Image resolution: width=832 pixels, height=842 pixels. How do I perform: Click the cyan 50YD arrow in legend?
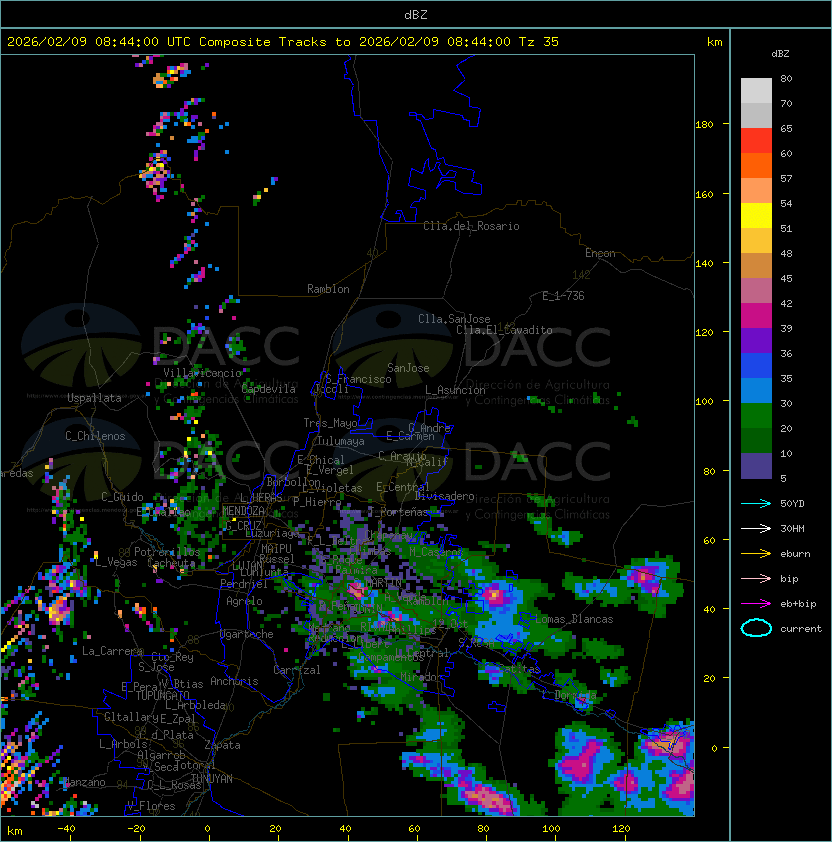756,503
